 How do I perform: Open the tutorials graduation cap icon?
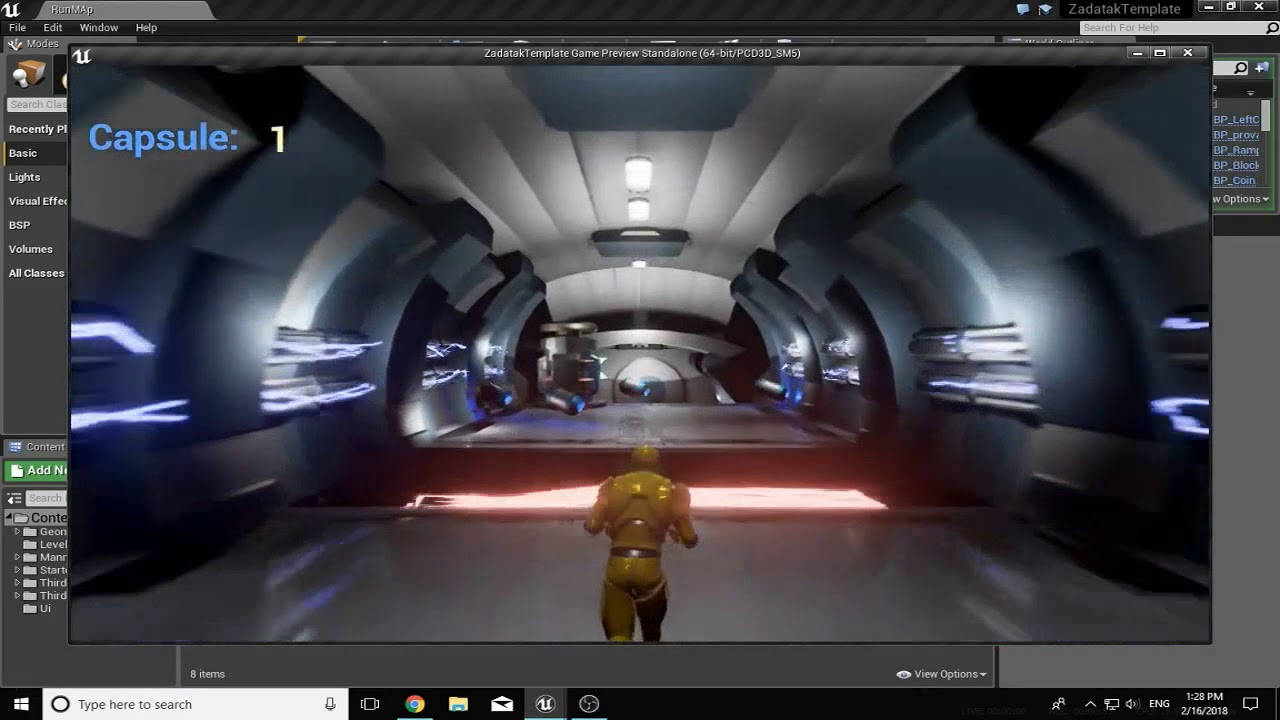pos(1046,9)
